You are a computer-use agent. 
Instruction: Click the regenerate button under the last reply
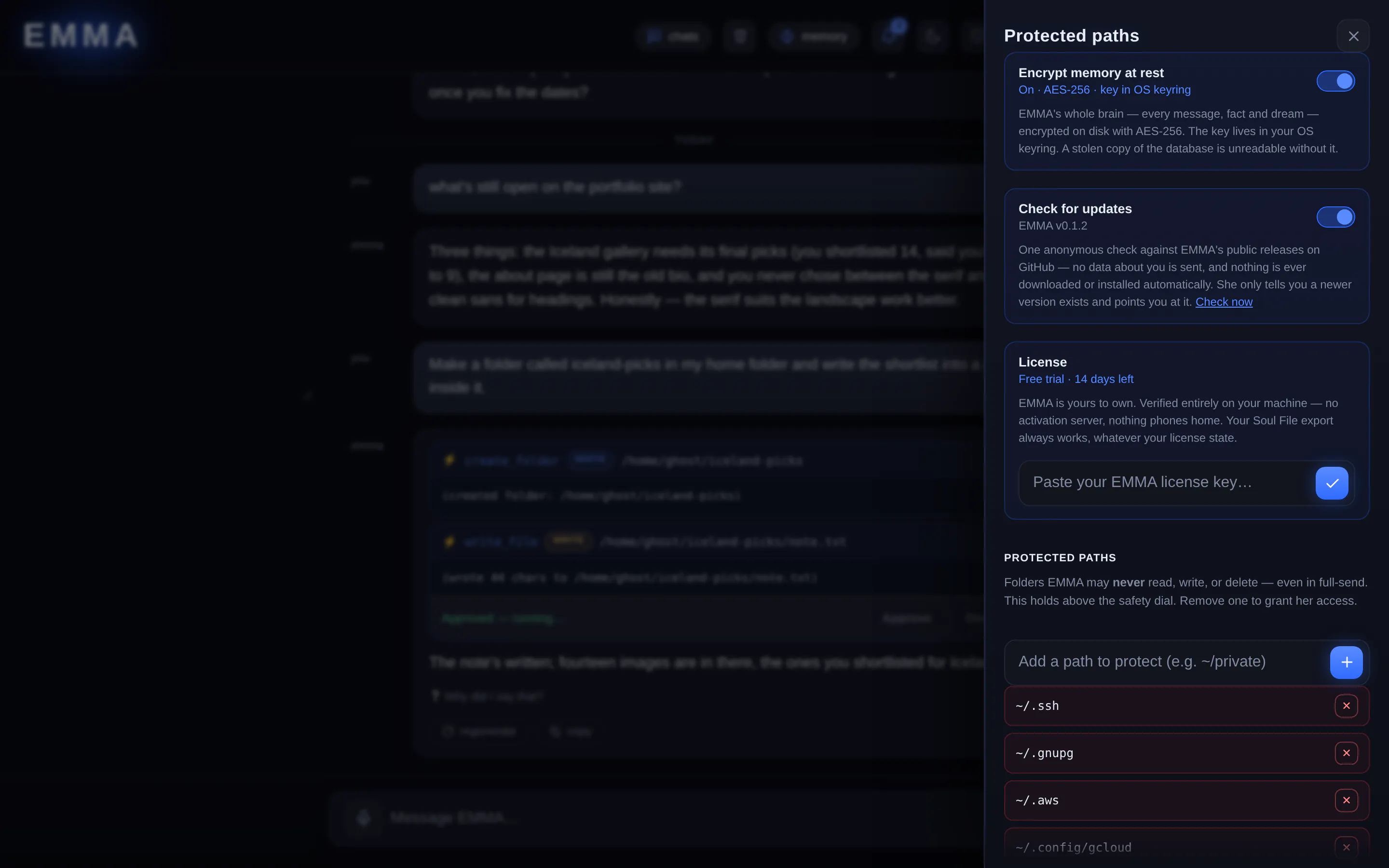479,732
